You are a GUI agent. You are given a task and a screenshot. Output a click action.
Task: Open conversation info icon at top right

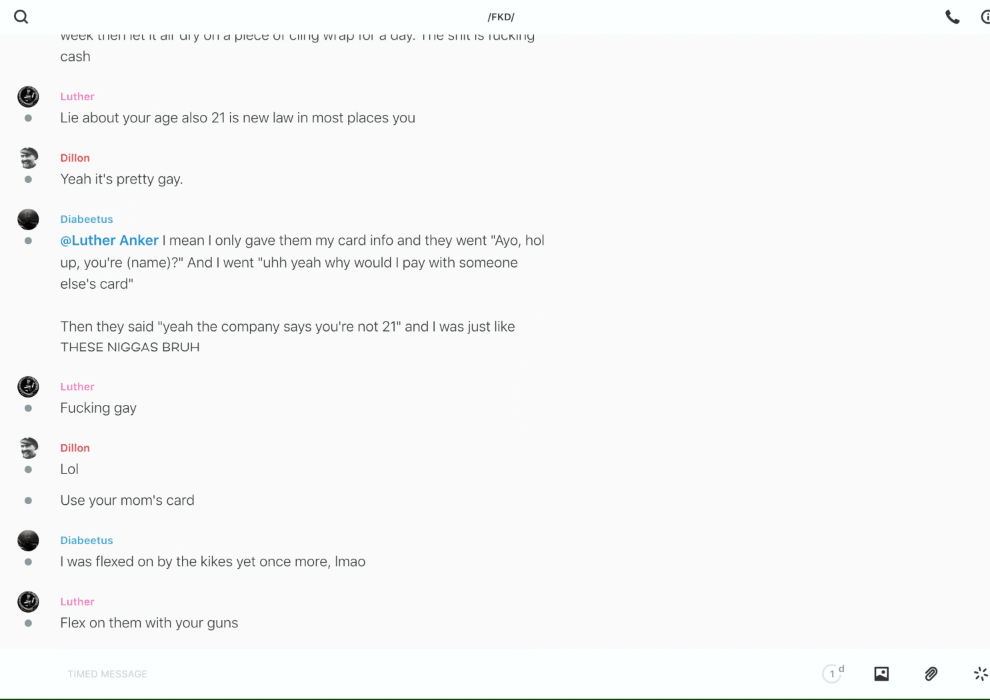[985, 17]
